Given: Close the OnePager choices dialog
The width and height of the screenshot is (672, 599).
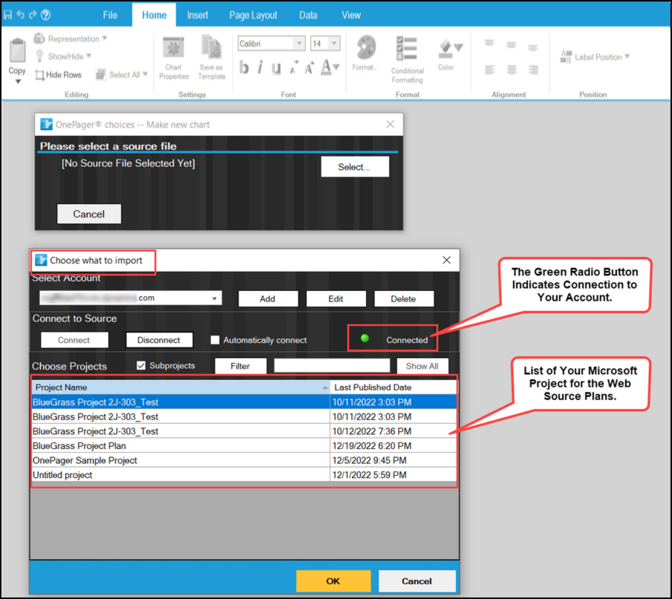Looking at the screenshot, I should click(x=390, y=124).
